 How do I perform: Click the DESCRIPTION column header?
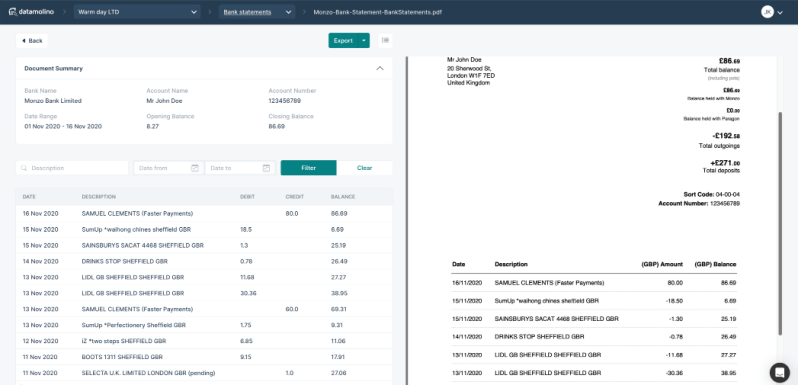[x=99, y=197]
